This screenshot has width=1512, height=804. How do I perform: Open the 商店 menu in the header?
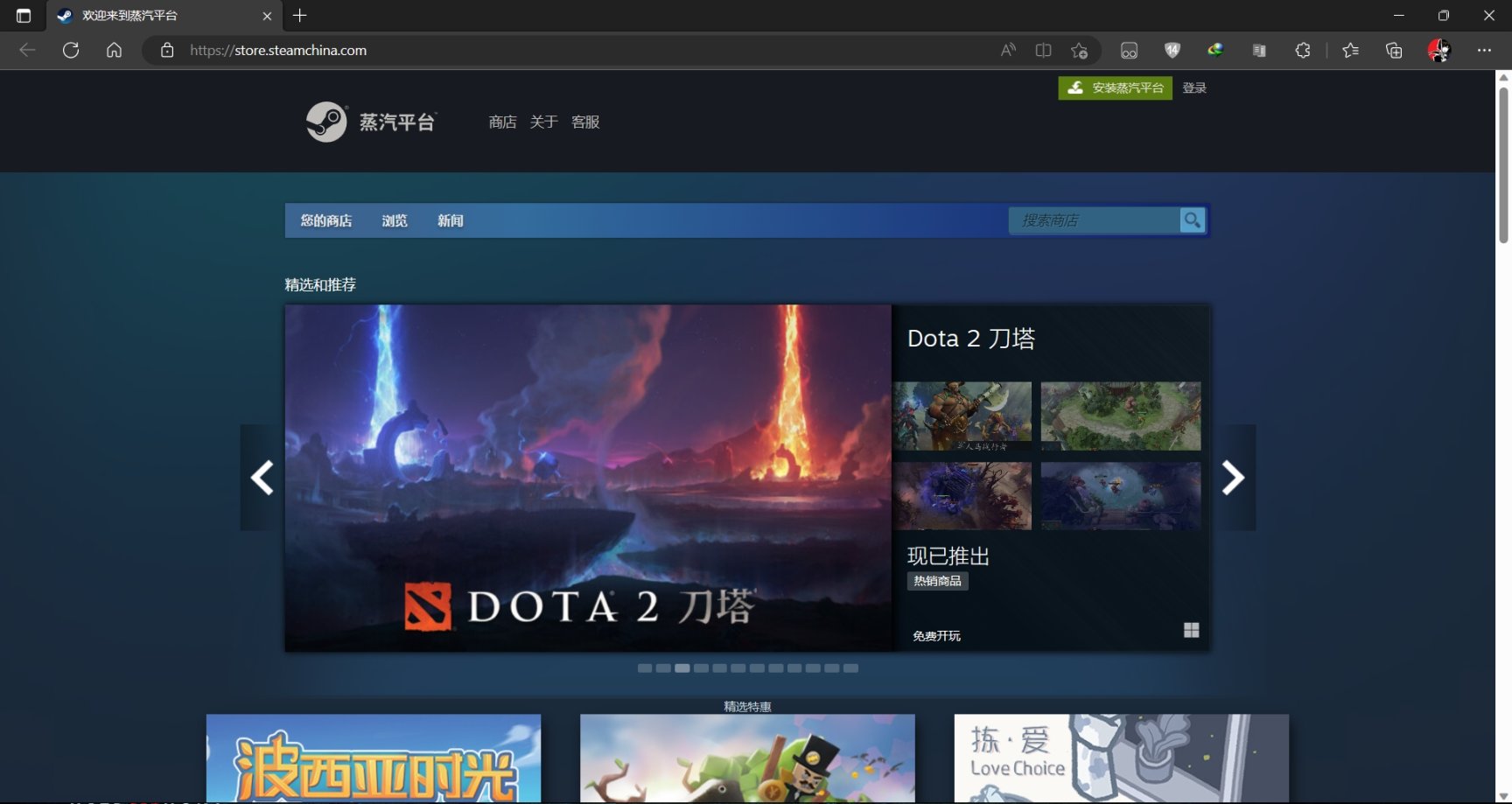tap(502, 122)
